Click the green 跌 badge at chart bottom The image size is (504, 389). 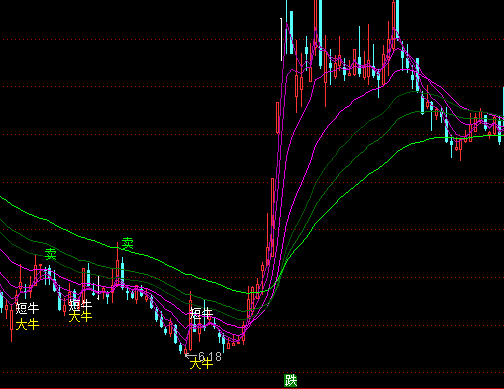(x=290, y=380)
